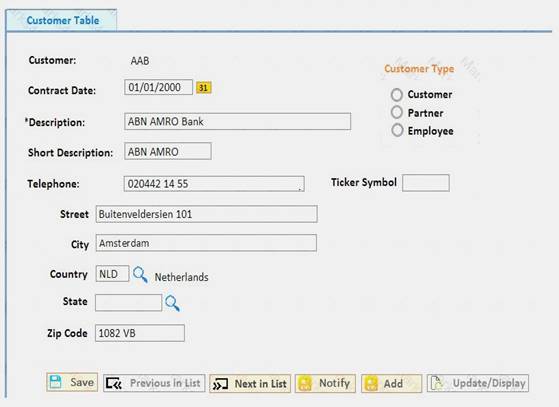The height and width of the screenshot is (407, 559).
Task: Click the Next in List button
Action: (x=250, y=384)
